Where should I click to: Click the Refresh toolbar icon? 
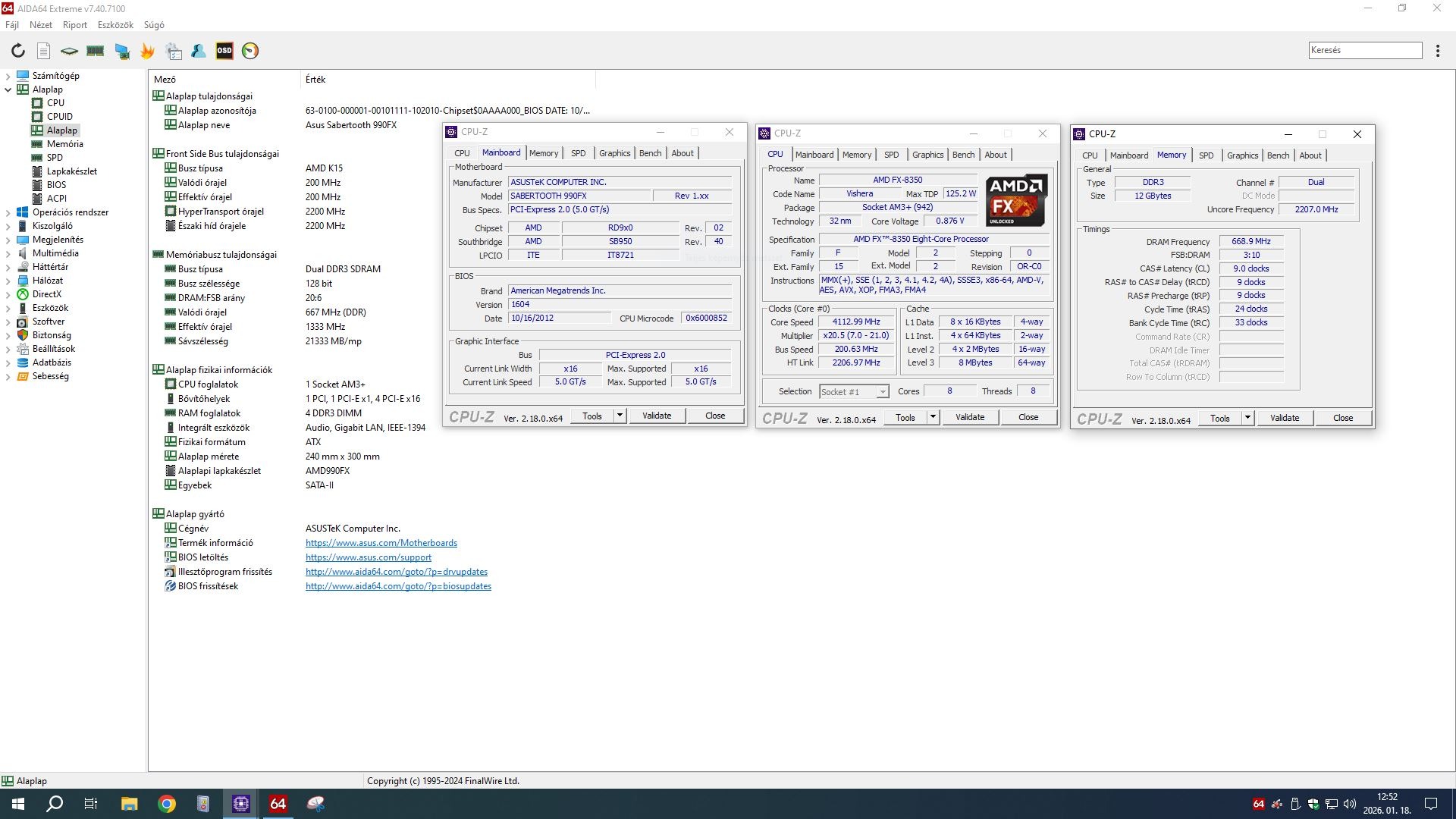[18, 51]
